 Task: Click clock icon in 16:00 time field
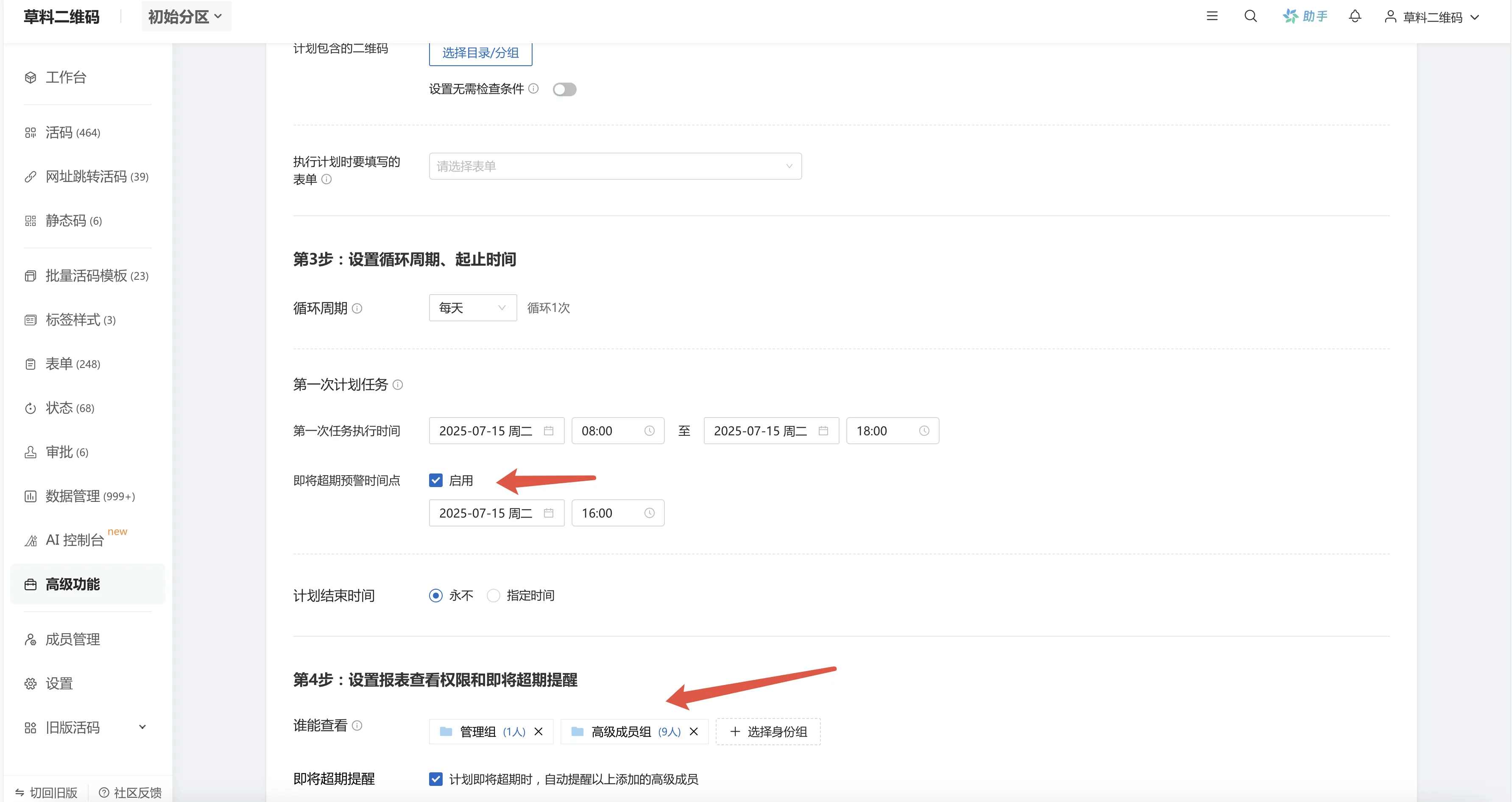click(x=650, y=513)
